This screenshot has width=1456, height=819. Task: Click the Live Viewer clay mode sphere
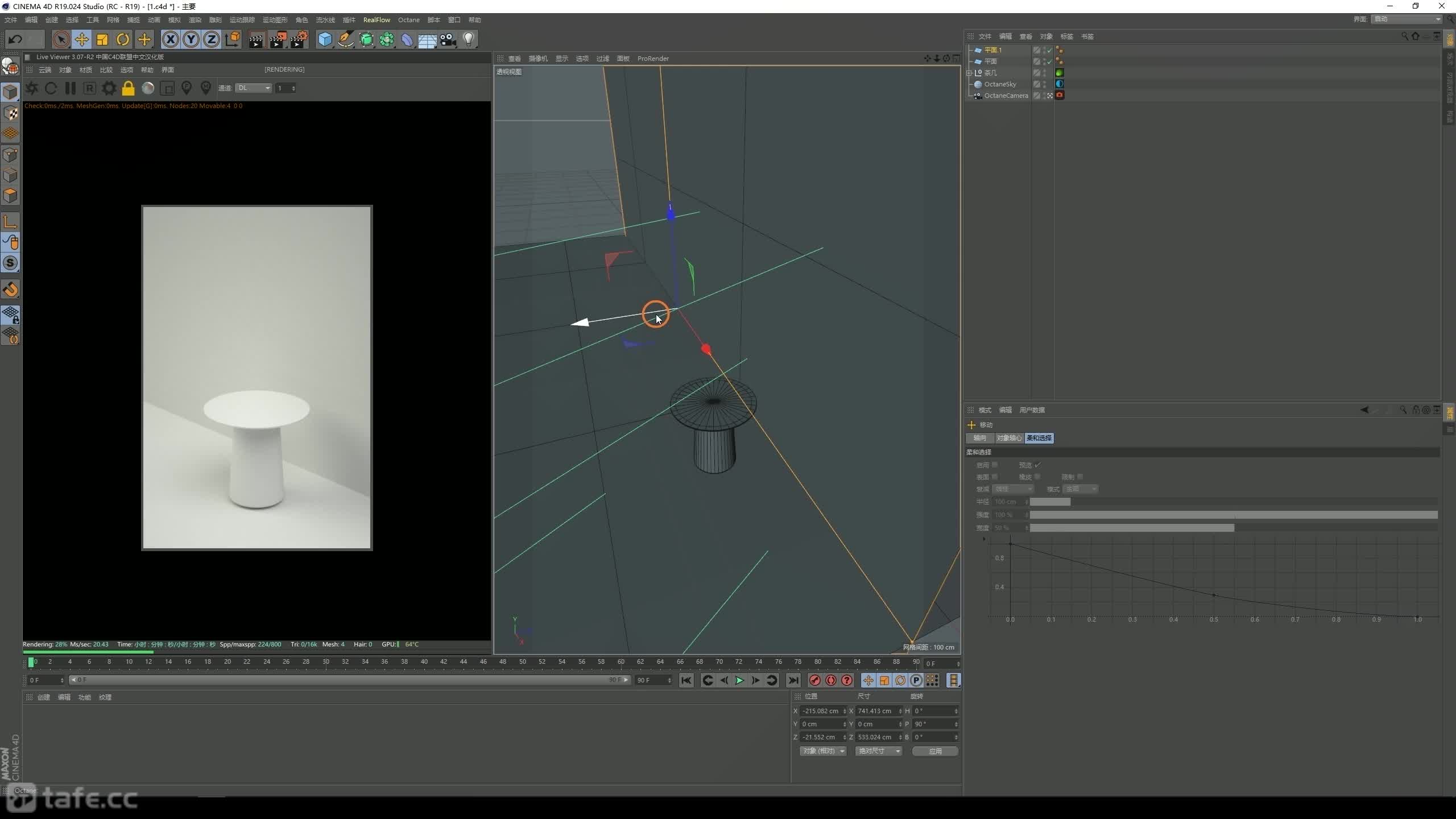point(148,88)
